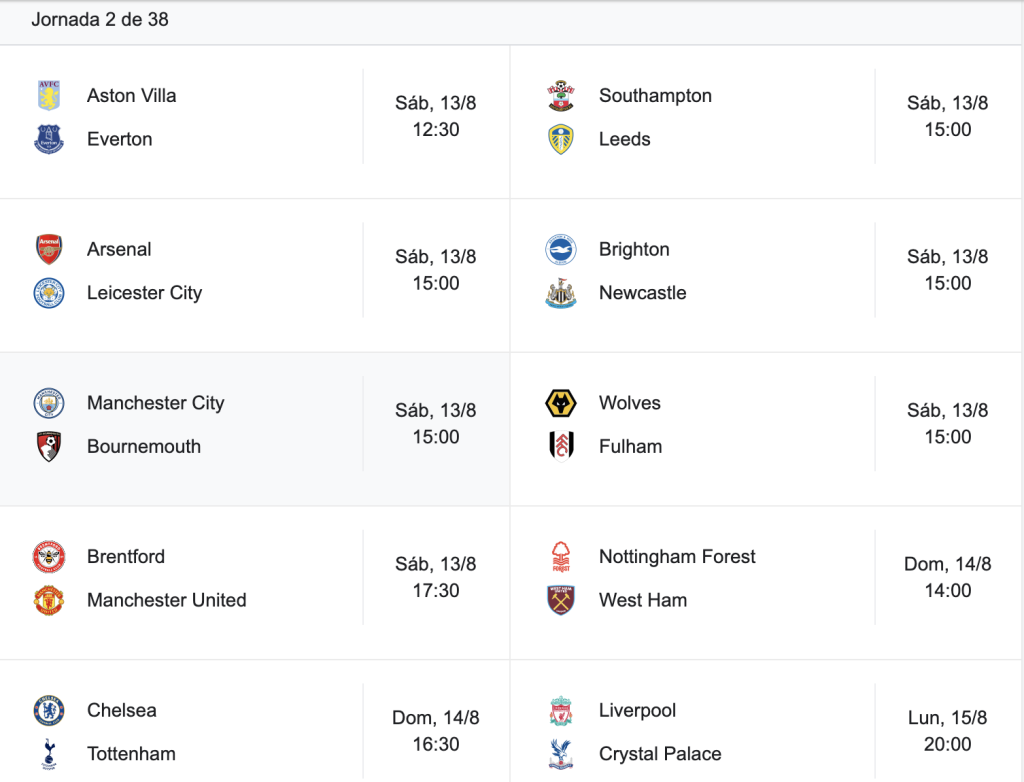Click the Jornada 2 de 38 header
This screenshot has height=782, width=1024.
[x=100, y=20]
